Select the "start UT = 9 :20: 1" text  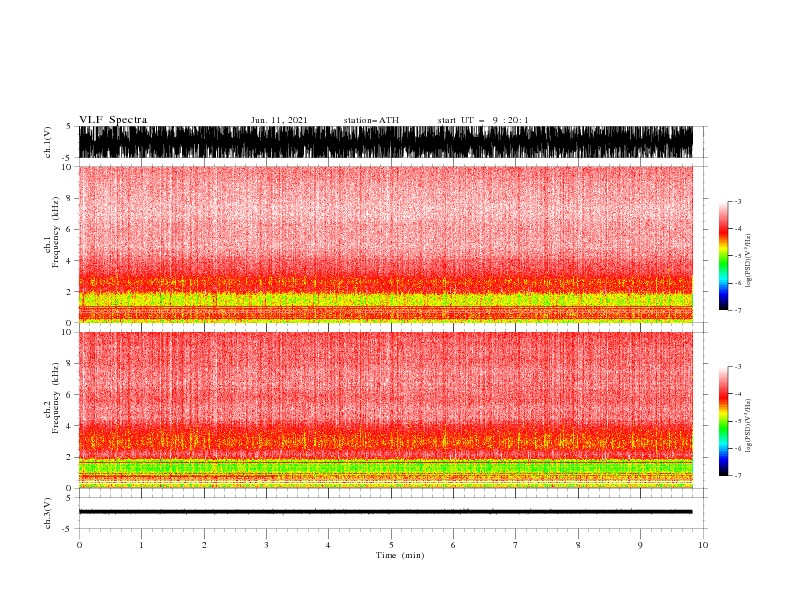pos(483,120)
